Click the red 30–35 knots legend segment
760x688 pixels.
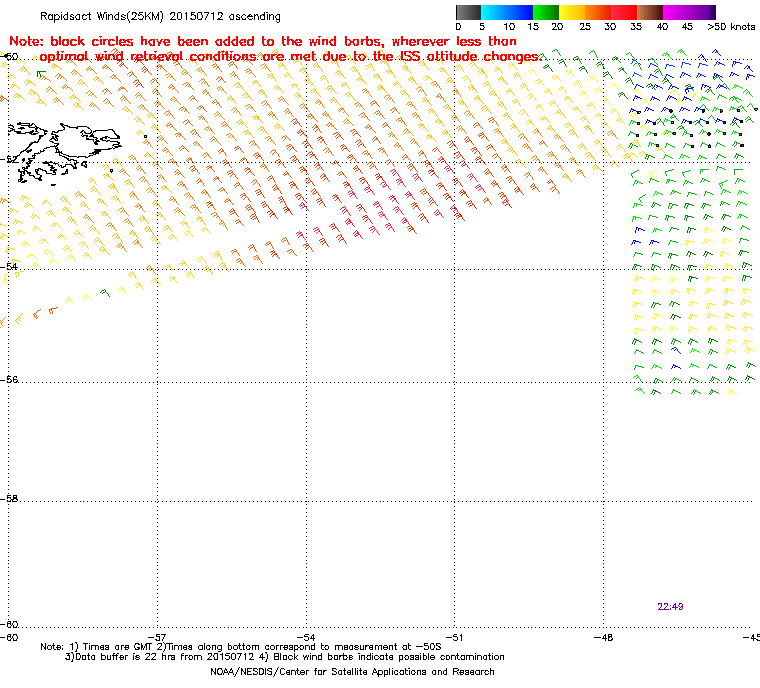(624, 12)
